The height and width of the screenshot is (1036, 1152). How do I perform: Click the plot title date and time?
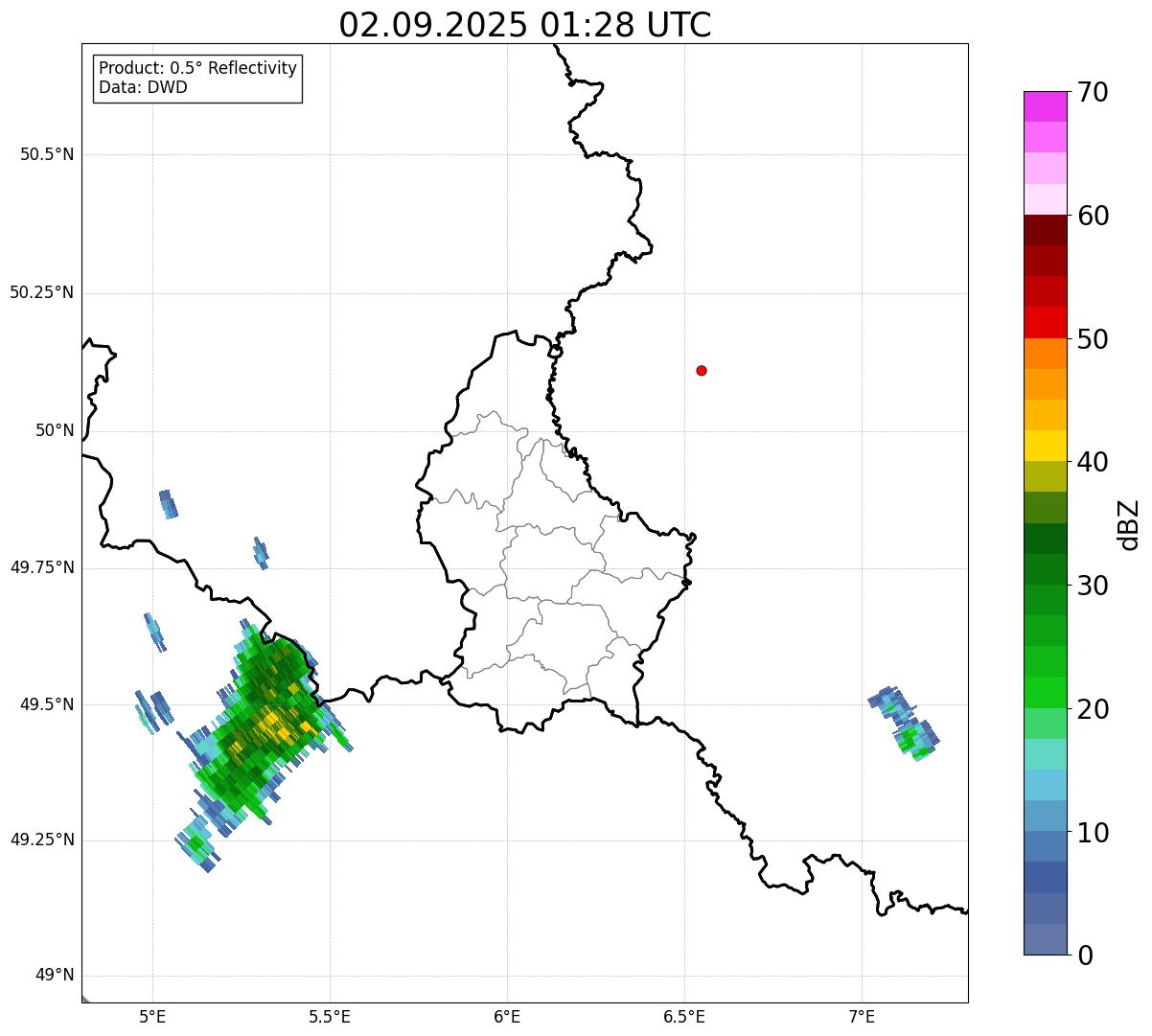click(525, 25)
